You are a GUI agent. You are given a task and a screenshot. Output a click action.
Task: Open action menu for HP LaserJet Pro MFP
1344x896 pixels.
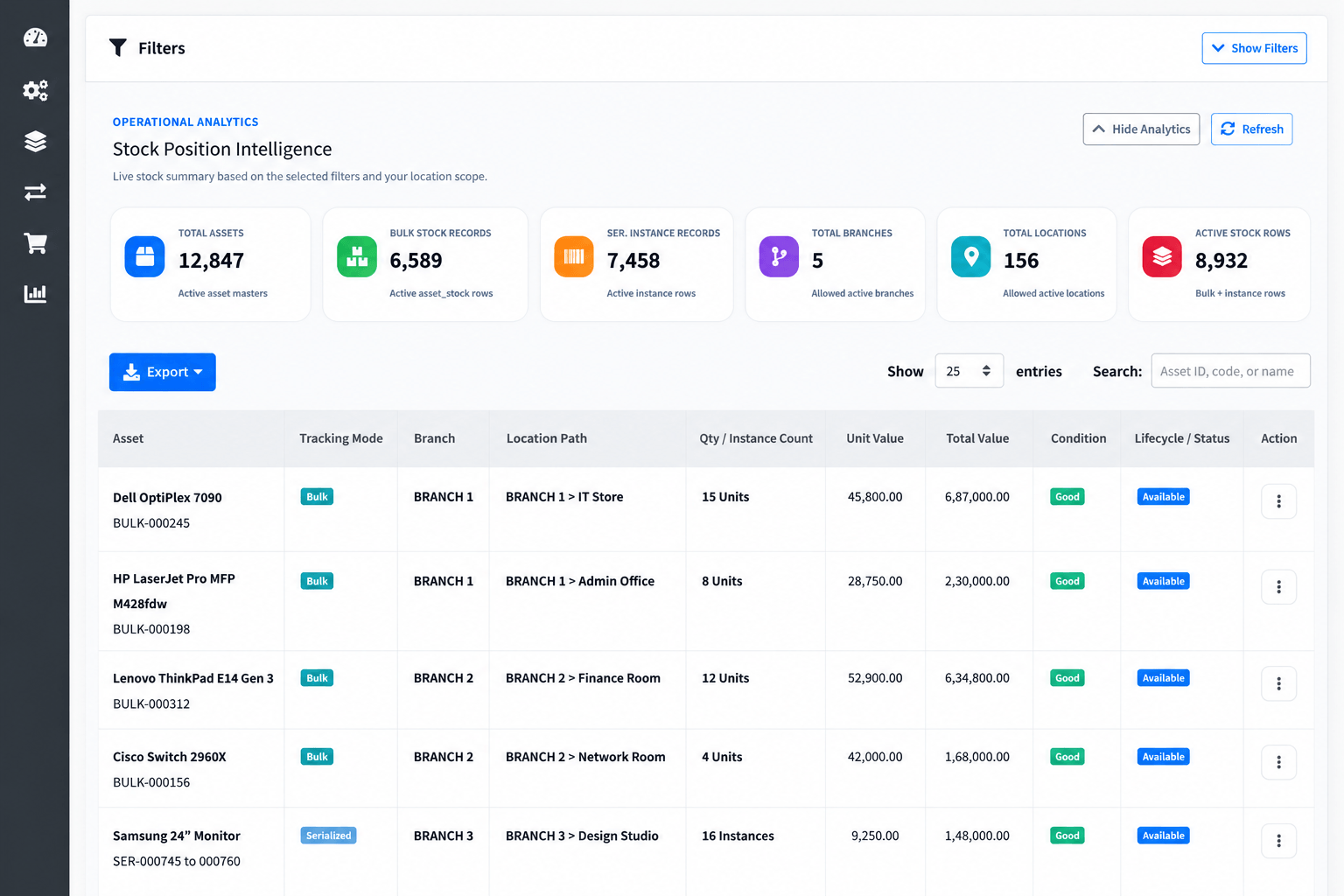click(1278, 586)
